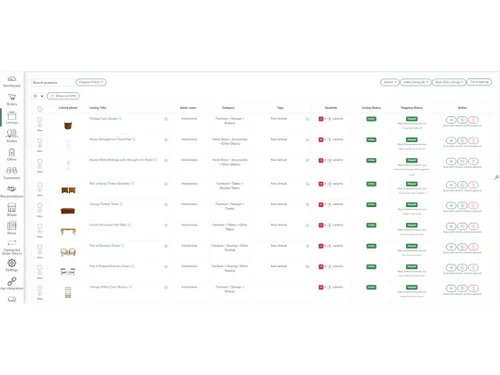Select checkbox for Vintage White Cane Shelves row
Screen dimensions: 500x375
(x=40, y=288)
